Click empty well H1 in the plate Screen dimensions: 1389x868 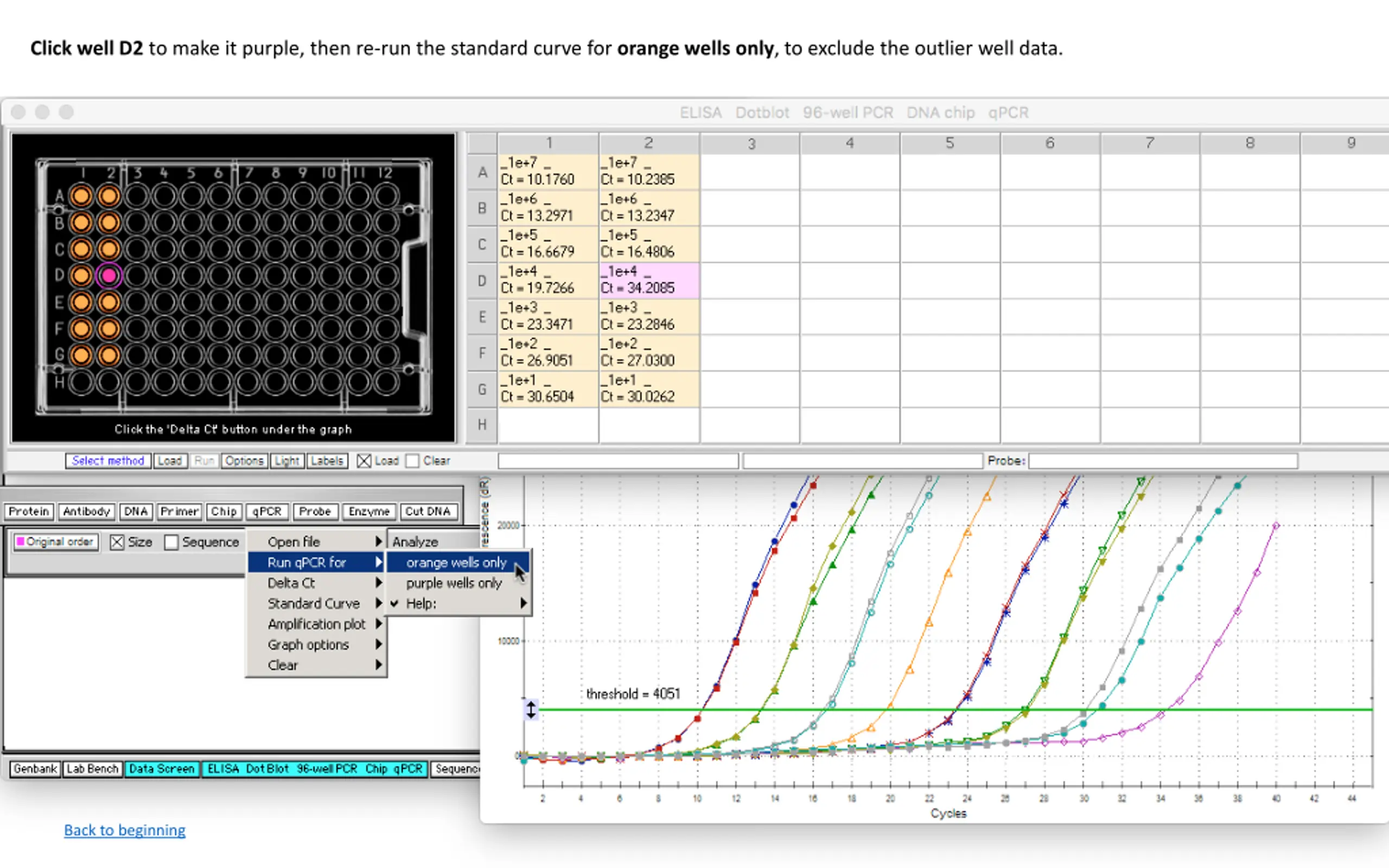tap(81, 382)
